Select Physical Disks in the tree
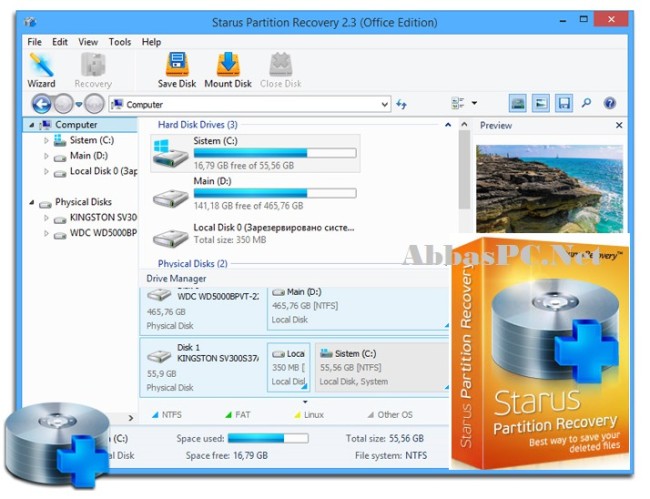This screenshot has width=650, height=499. 83,202
